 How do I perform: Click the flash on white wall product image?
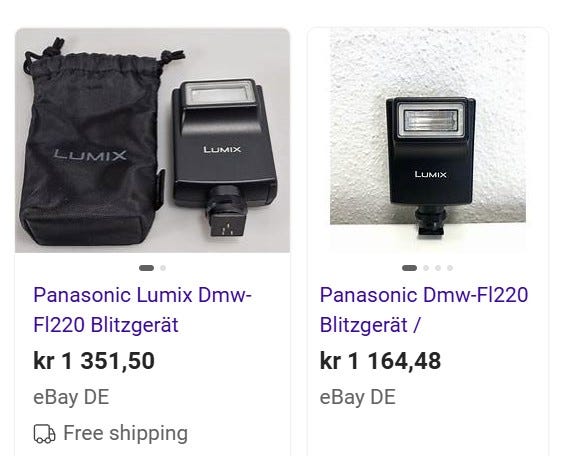coord(428,140)
